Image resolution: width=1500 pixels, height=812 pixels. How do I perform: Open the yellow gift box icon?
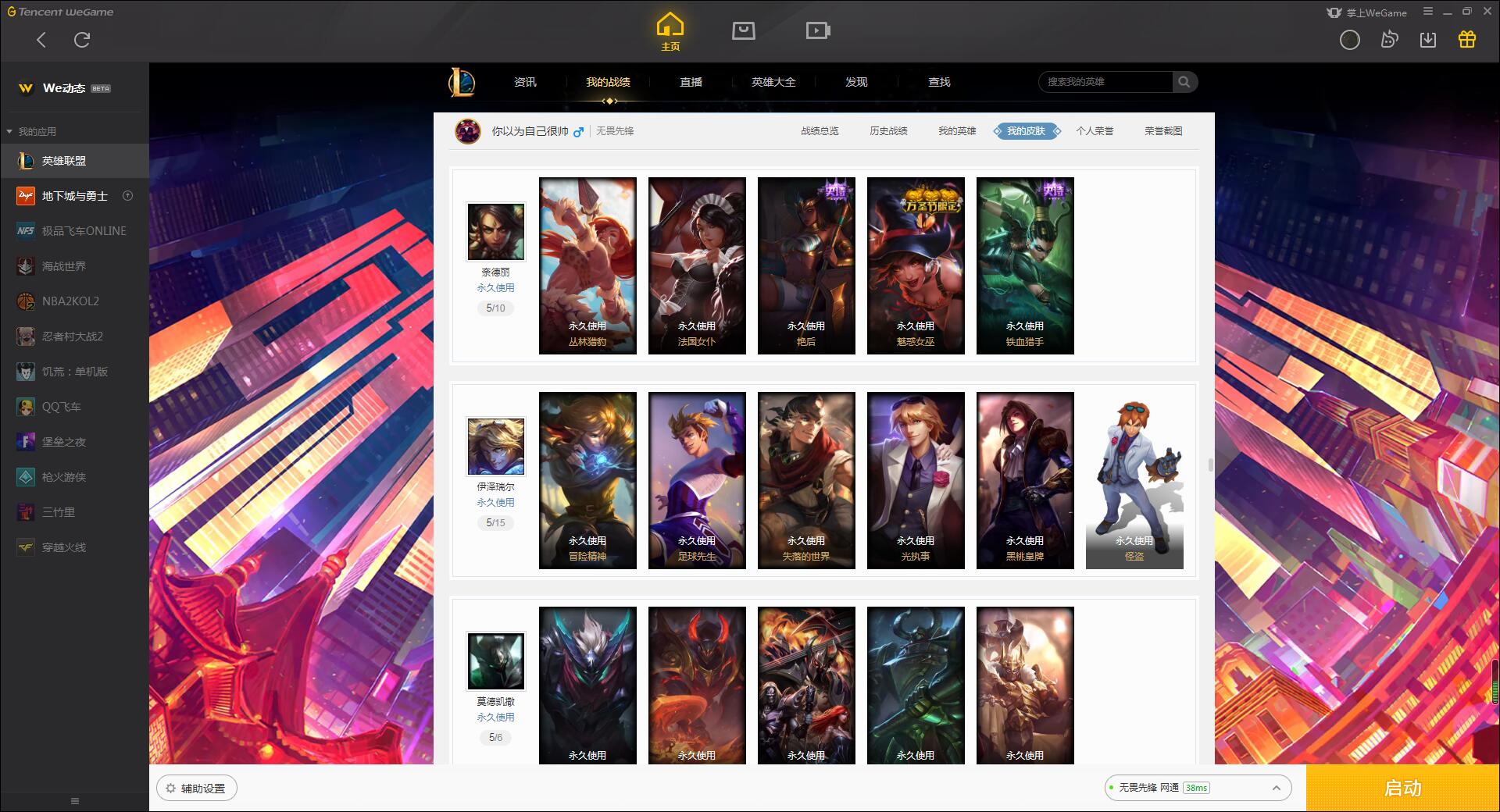(x=1466, y=40)
